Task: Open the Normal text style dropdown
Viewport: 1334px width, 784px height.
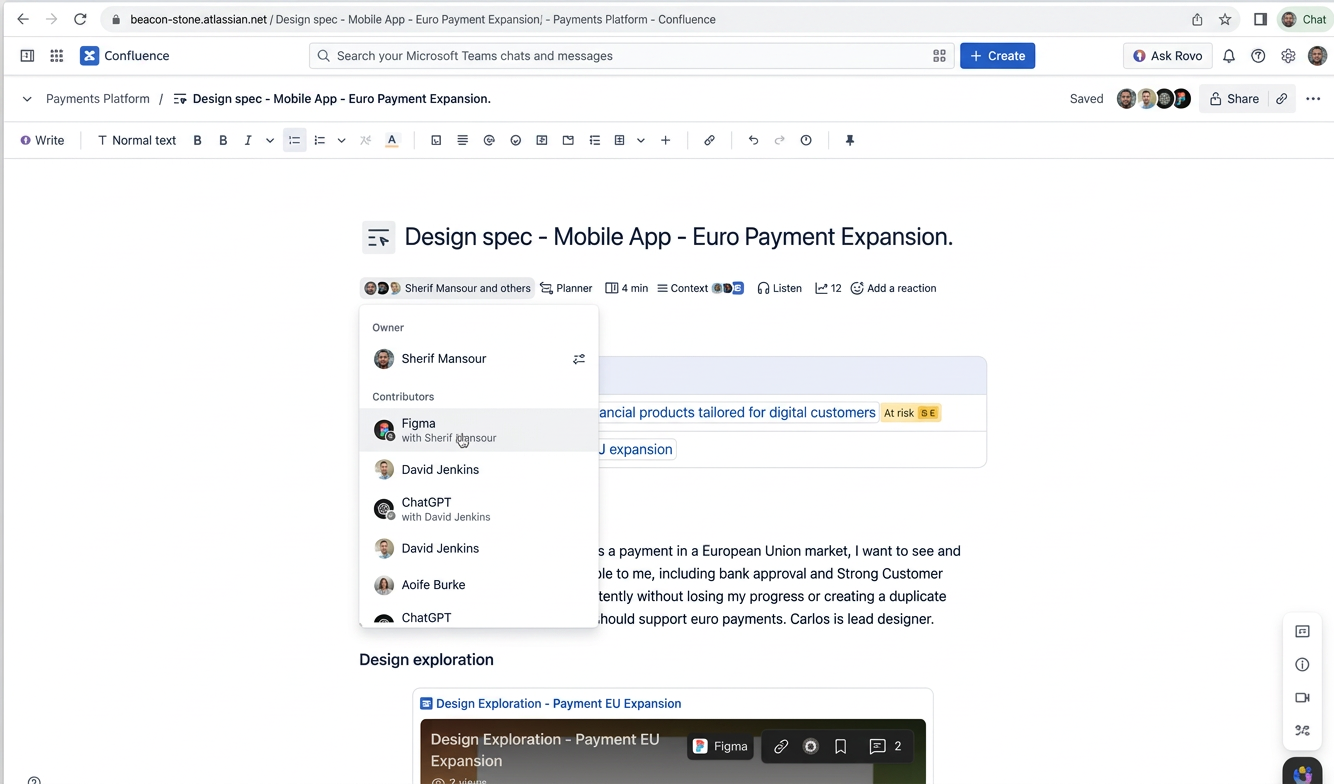Action: pyautogui.click(x=137, y=141)
